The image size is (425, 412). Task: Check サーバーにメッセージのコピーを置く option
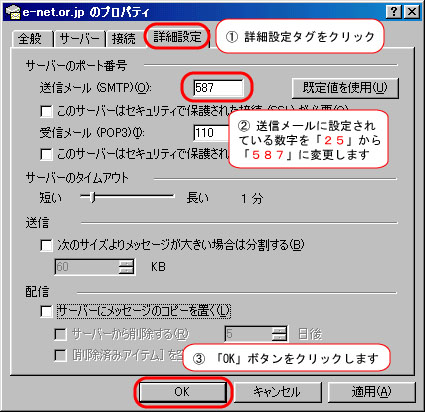tap(46, 312)
